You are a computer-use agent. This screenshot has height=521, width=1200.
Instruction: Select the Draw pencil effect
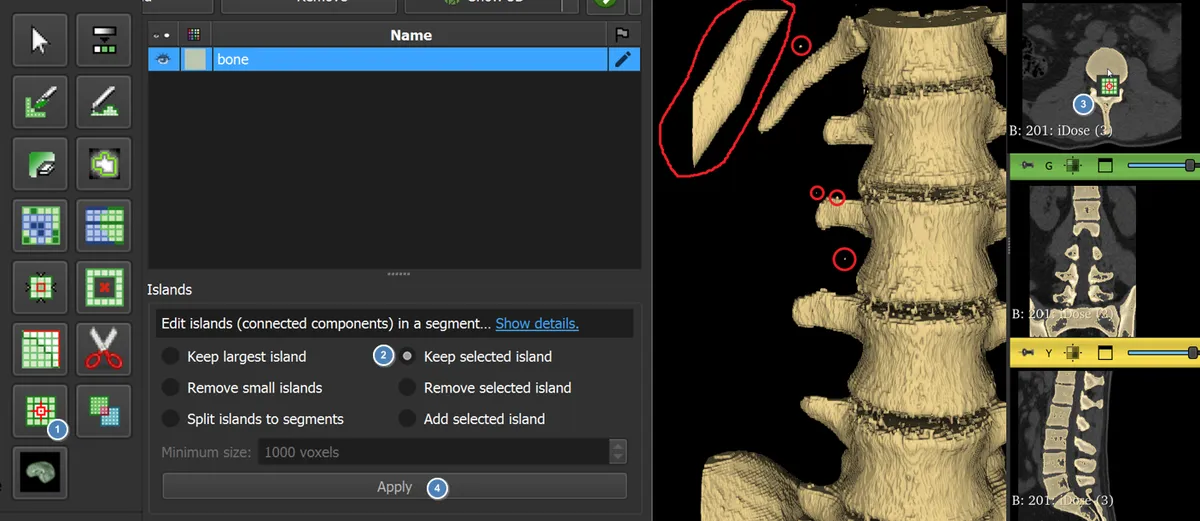click(x=104, y=102)
